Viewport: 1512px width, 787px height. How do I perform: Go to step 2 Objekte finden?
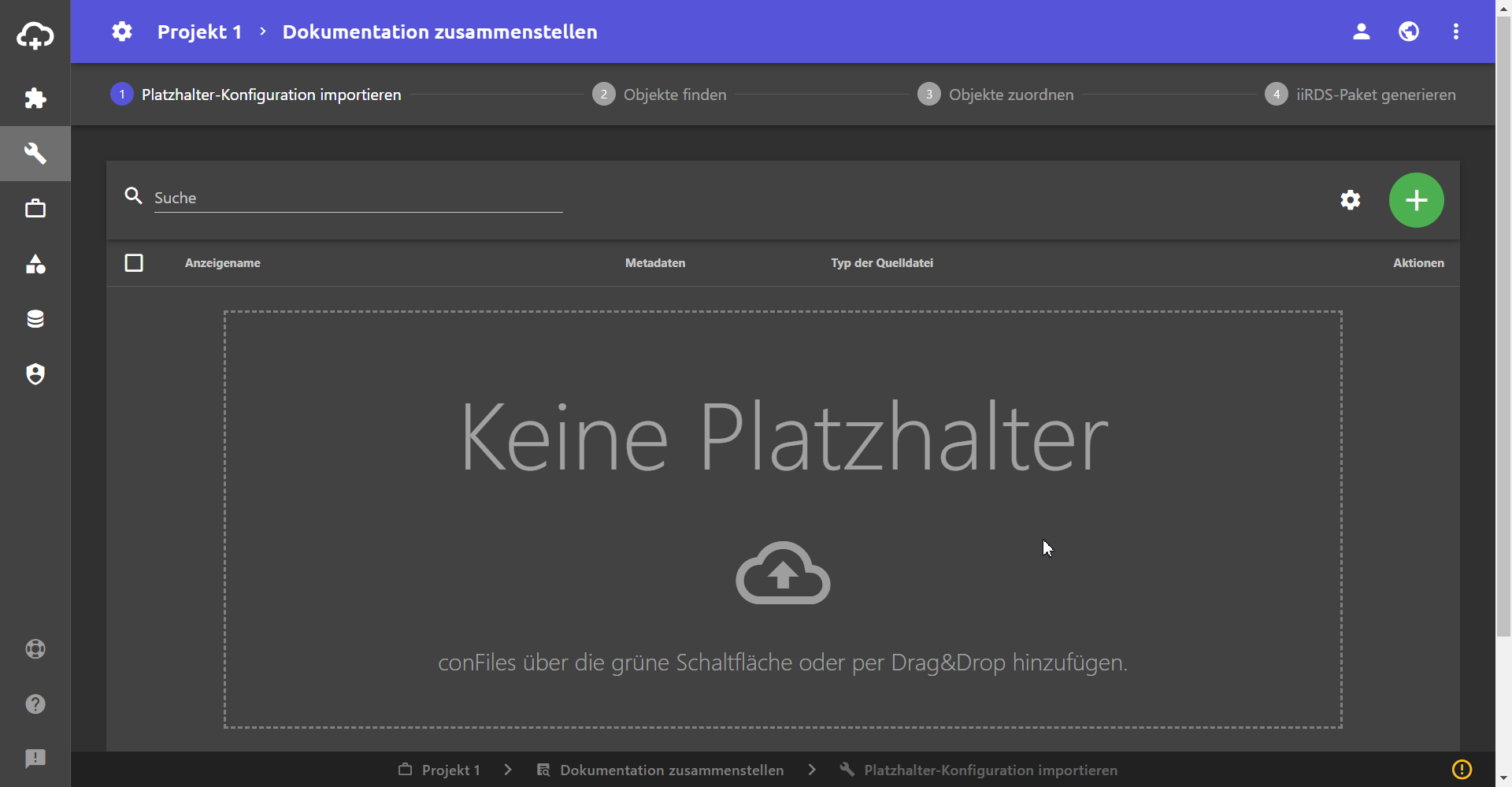pyautogui.click(x=659, y=95)
